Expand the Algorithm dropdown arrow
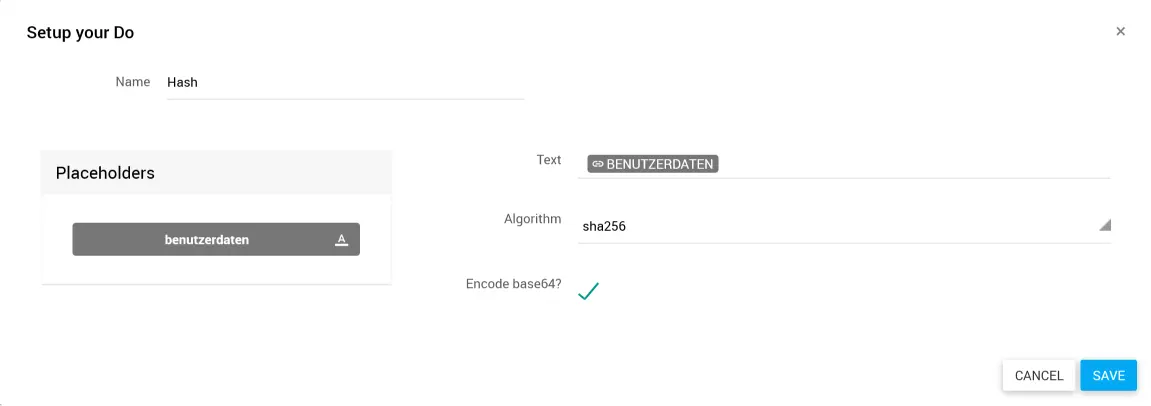 tap(1104, 225)
